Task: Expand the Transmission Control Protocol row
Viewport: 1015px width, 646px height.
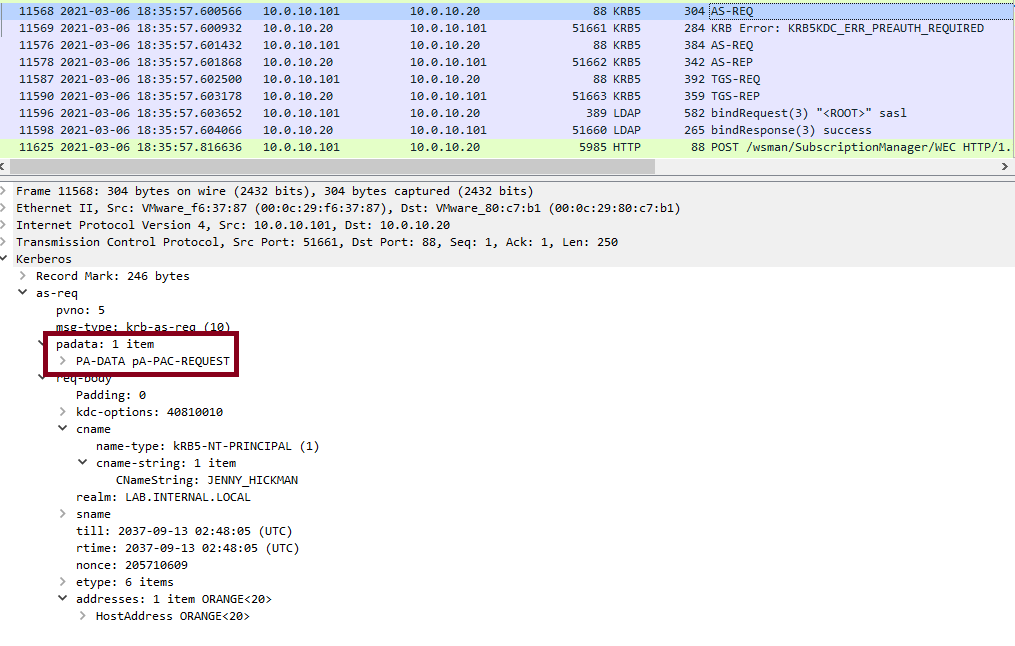Action: coord(5,242)
